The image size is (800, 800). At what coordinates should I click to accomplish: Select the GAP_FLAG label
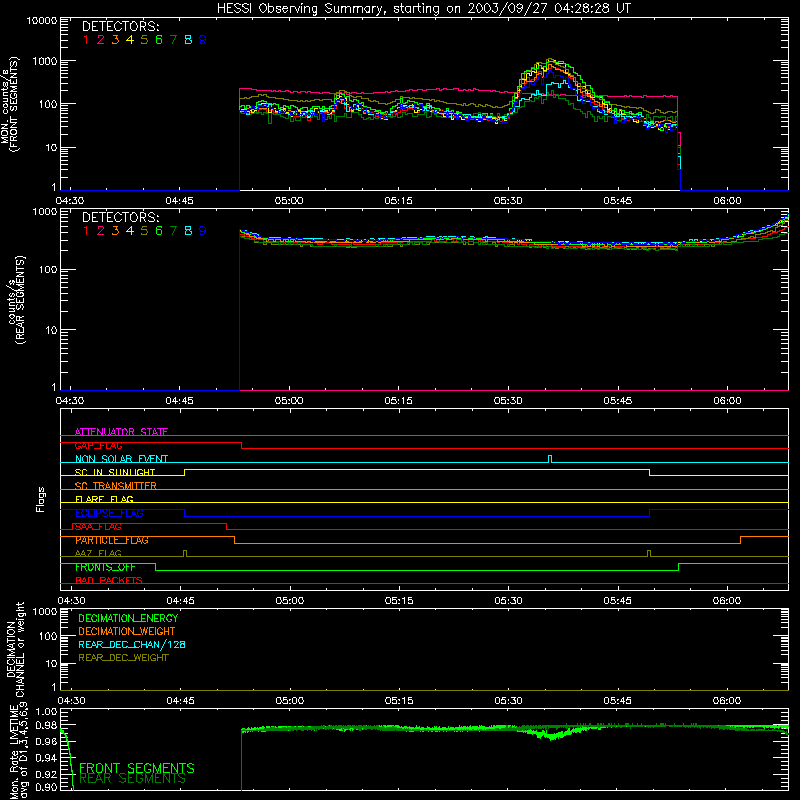[98, 445]
